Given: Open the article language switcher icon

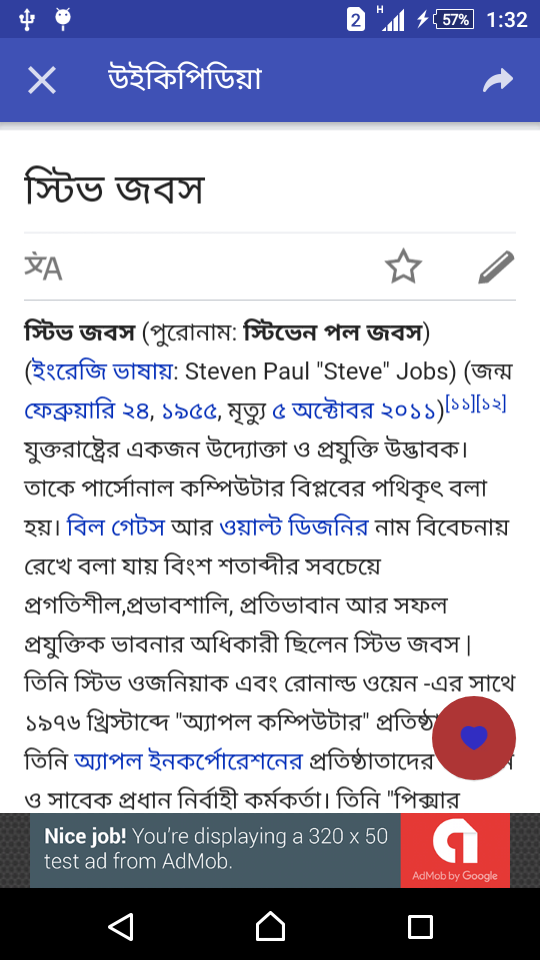Looking at the screenshot, I should pos(43,267).
